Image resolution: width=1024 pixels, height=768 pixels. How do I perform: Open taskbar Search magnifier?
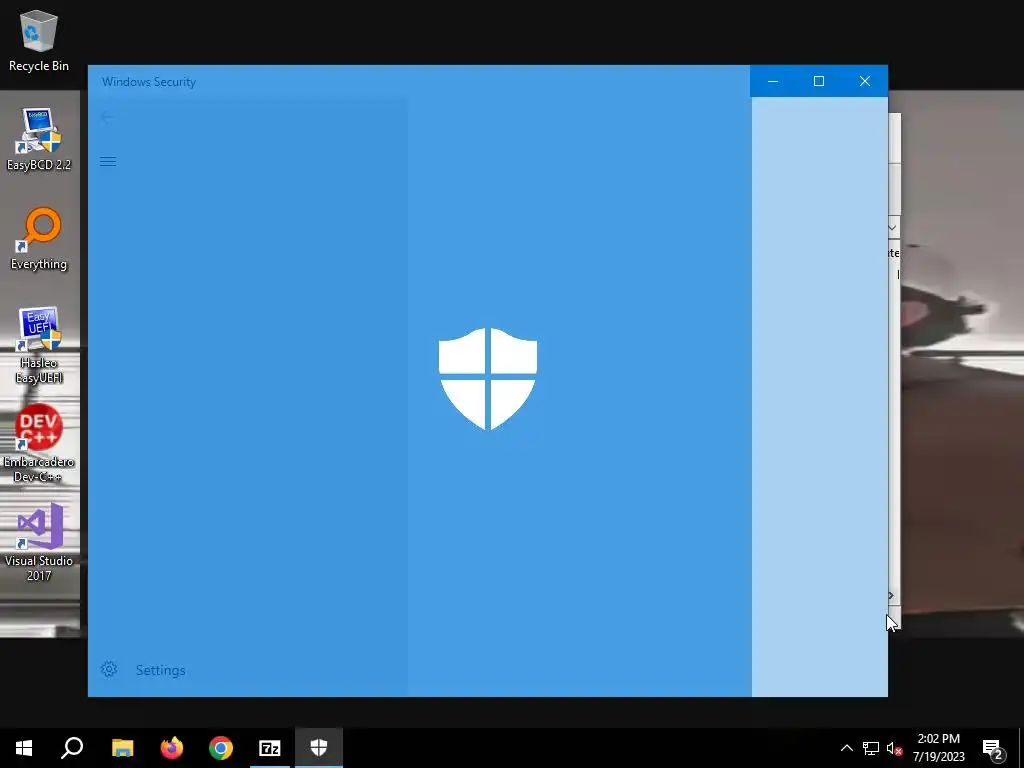(x=72, y=748)
